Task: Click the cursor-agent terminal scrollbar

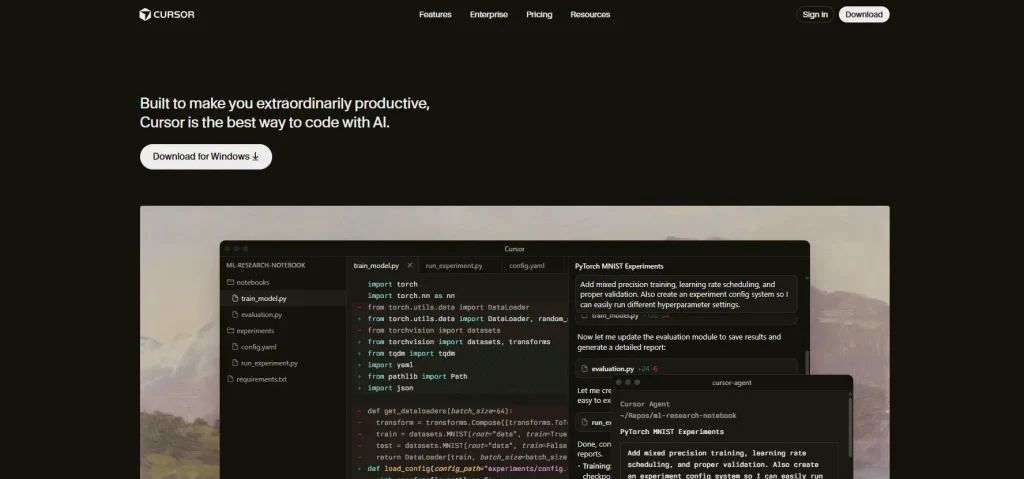Action: [x=850, y=427]
